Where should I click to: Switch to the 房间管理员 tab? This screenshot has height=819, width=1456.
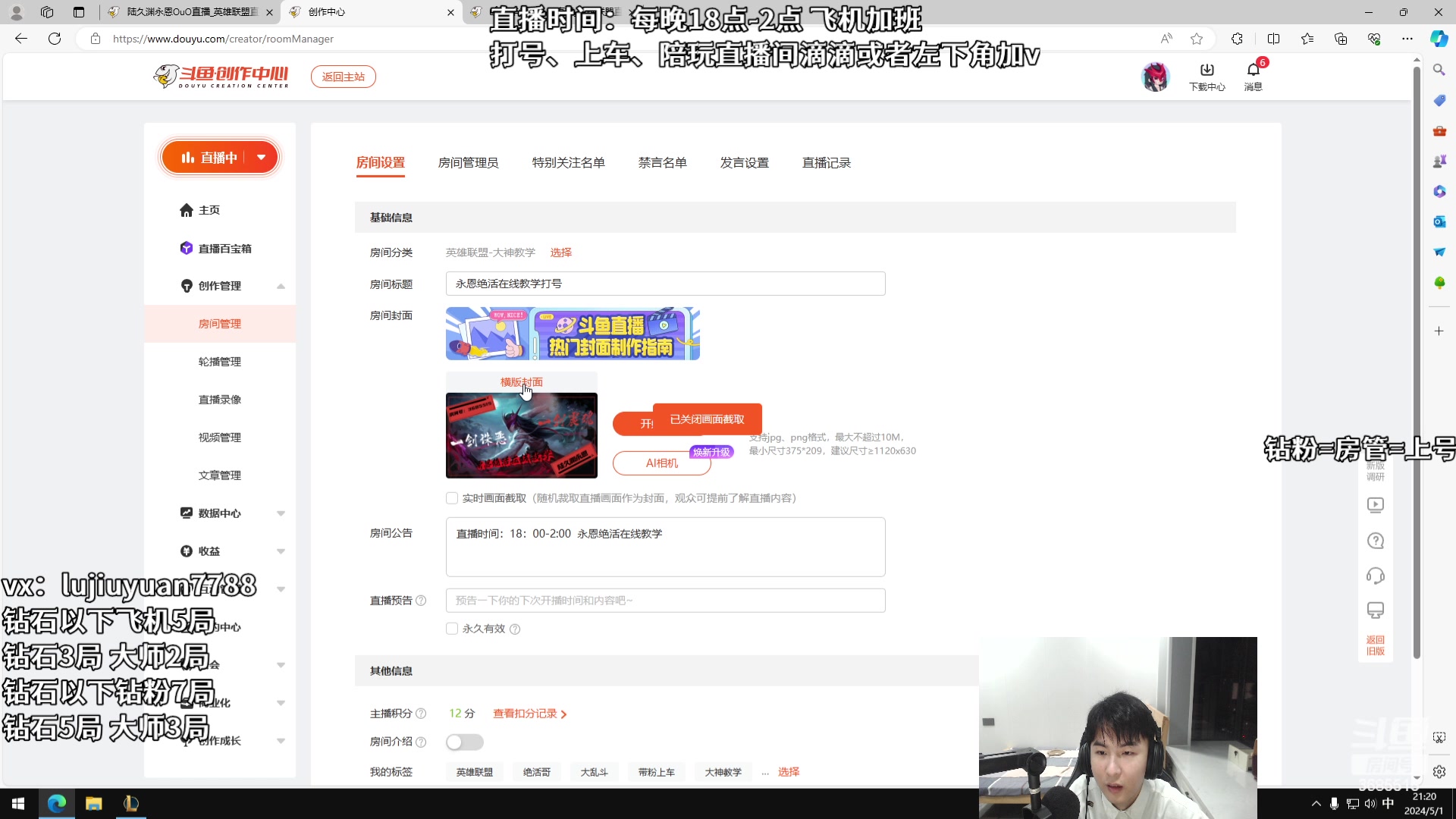(x=468, y=163)
